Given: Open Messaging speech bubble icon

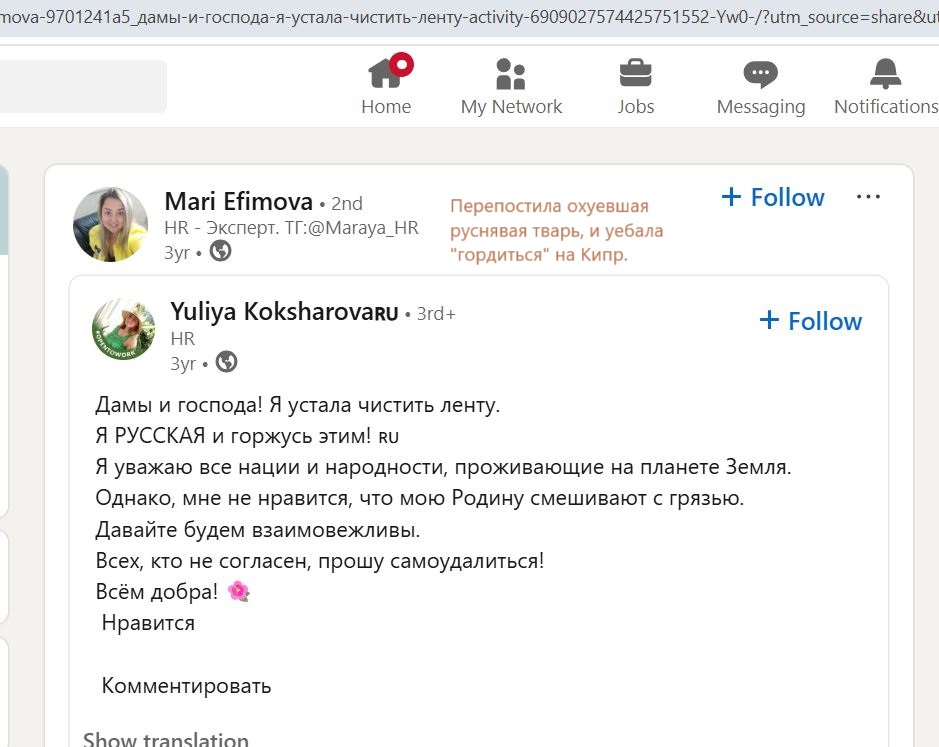Looking at the screenshot, I should coord(761,74).
